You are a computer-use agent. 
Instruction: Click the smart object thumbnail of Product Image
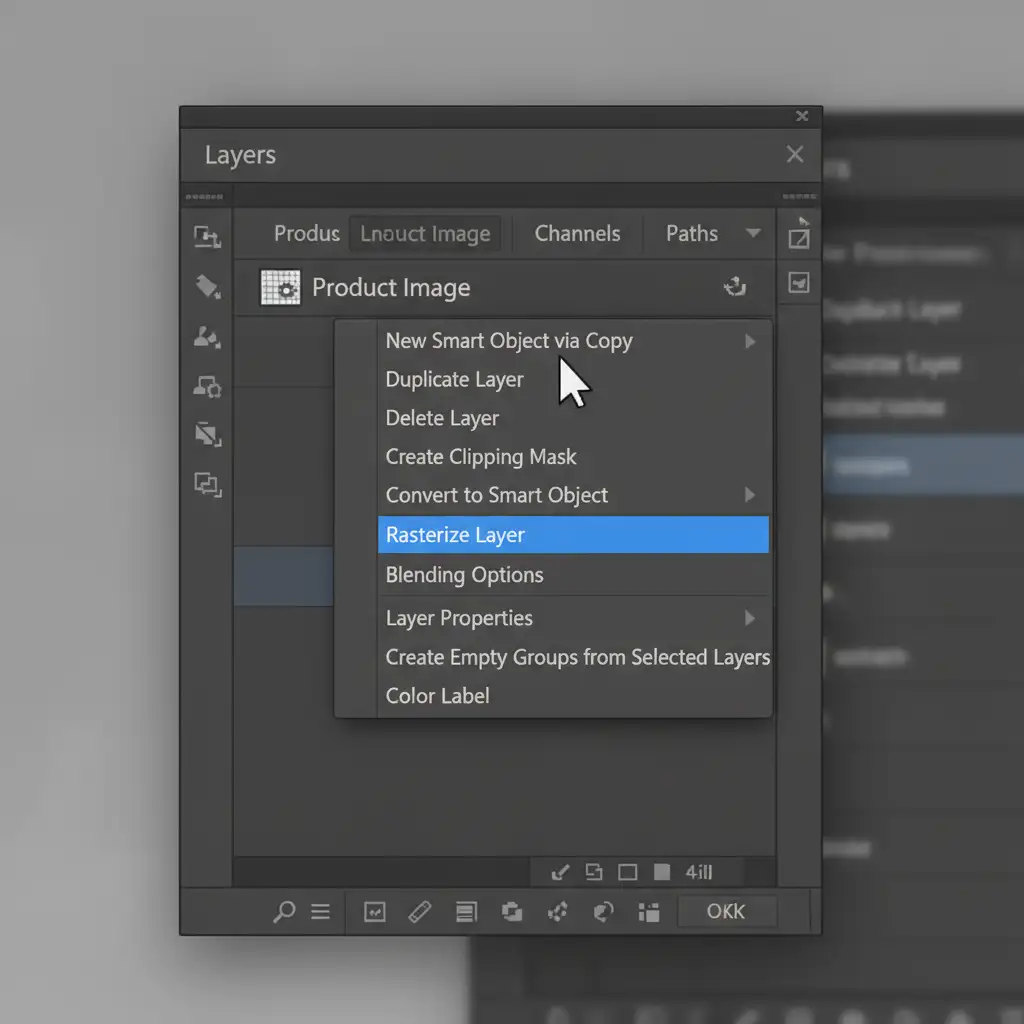pos(280,288)
